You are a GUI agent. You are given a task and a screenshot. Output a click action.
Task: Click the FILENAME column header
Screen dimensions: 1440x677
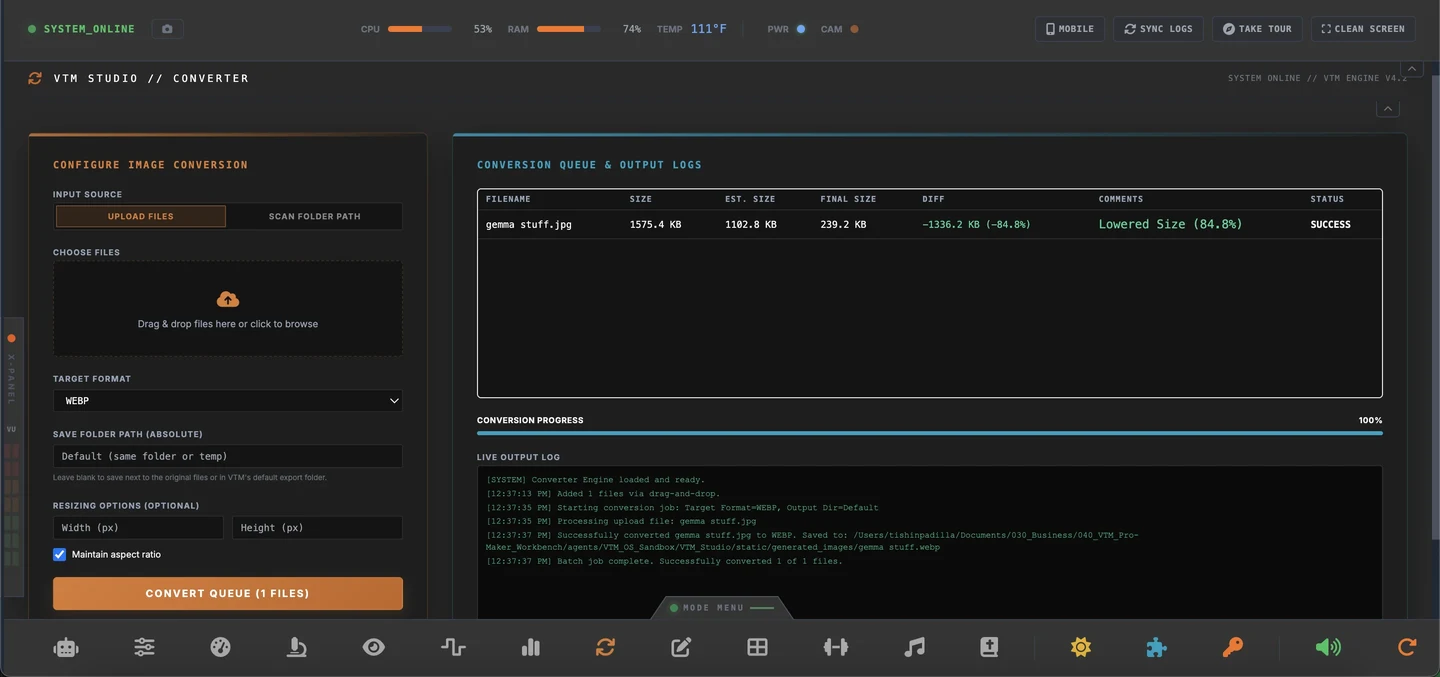(508, 199)
